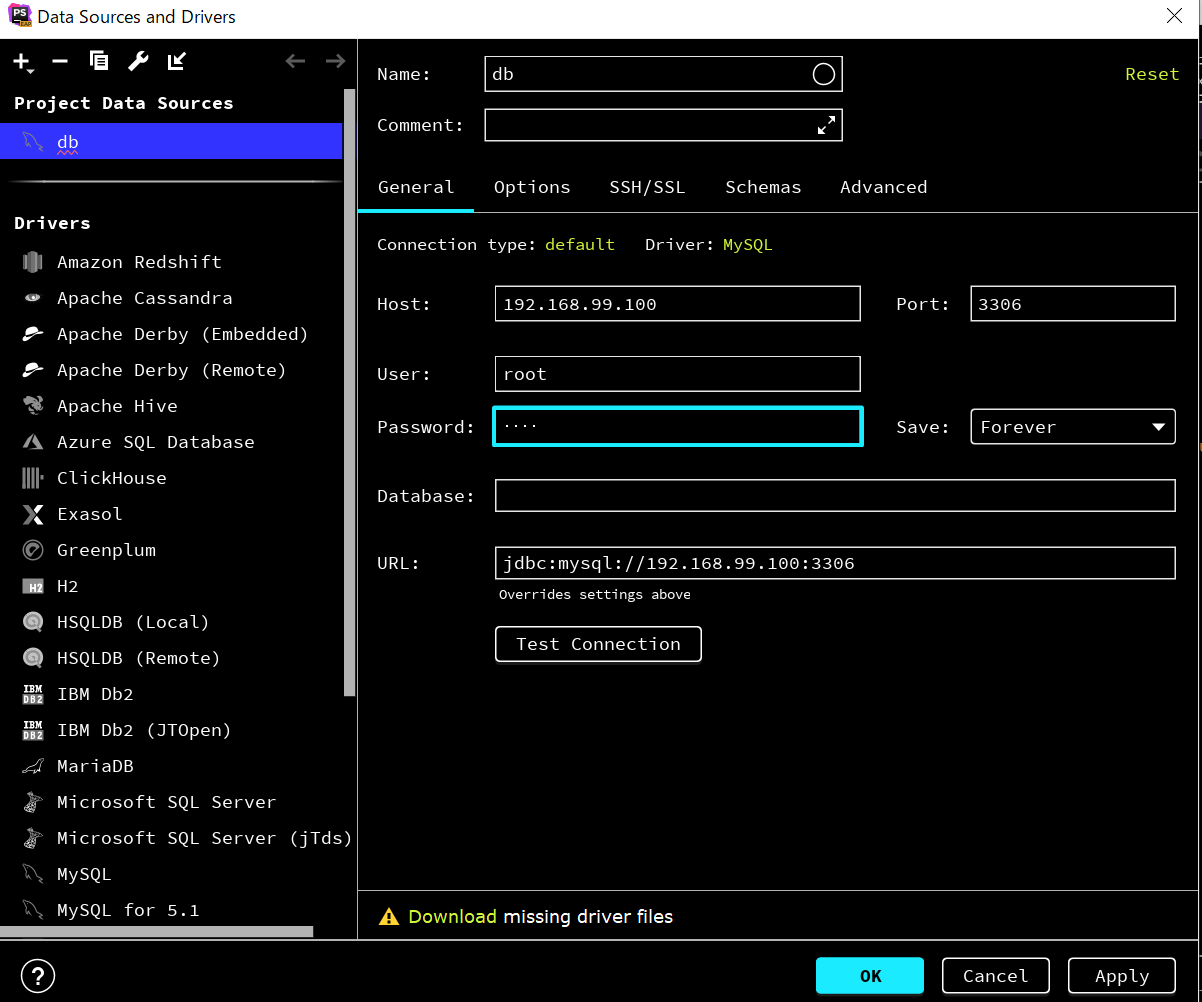1202x1002 pixels.
Task: Duplicate the data source using copy icon
Action: (x=99, y=62)
